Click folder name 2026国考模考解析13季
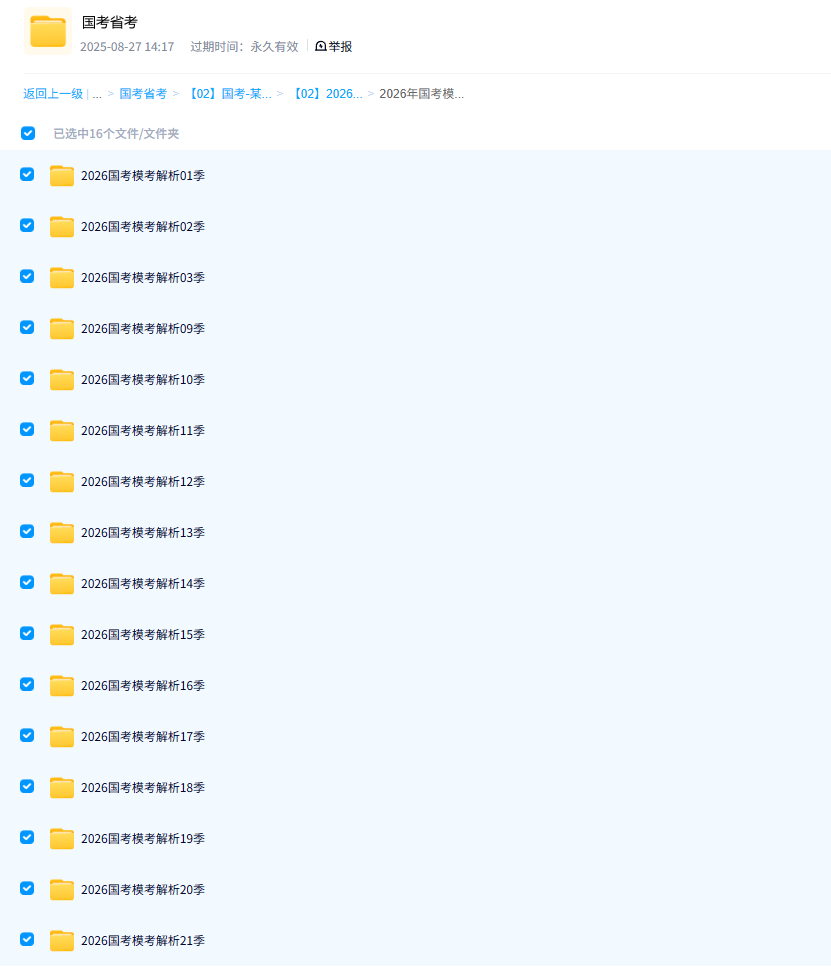 143,533
